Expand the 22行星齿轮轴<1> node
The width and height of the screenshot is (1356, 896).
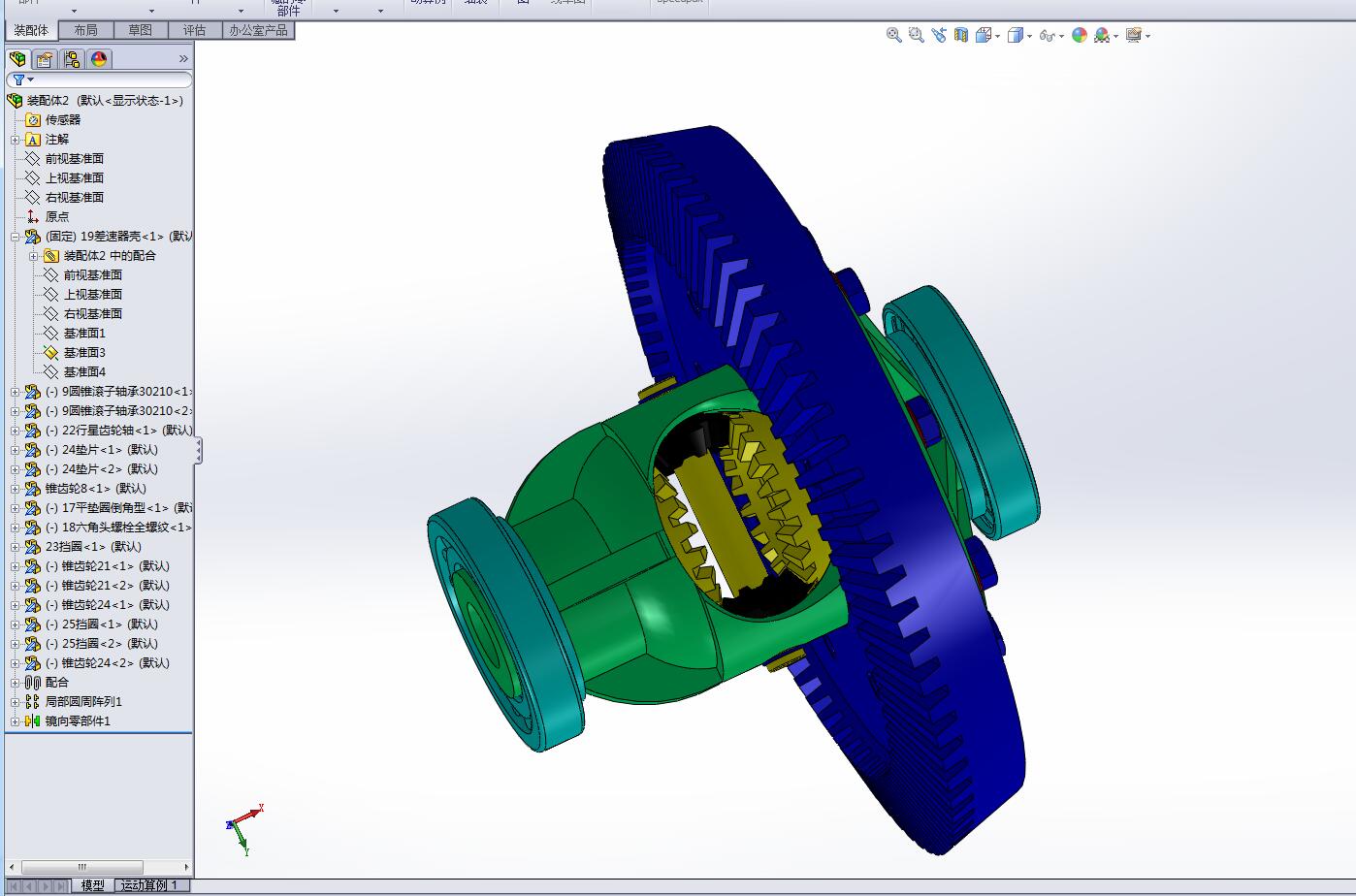tap(16, 431)
